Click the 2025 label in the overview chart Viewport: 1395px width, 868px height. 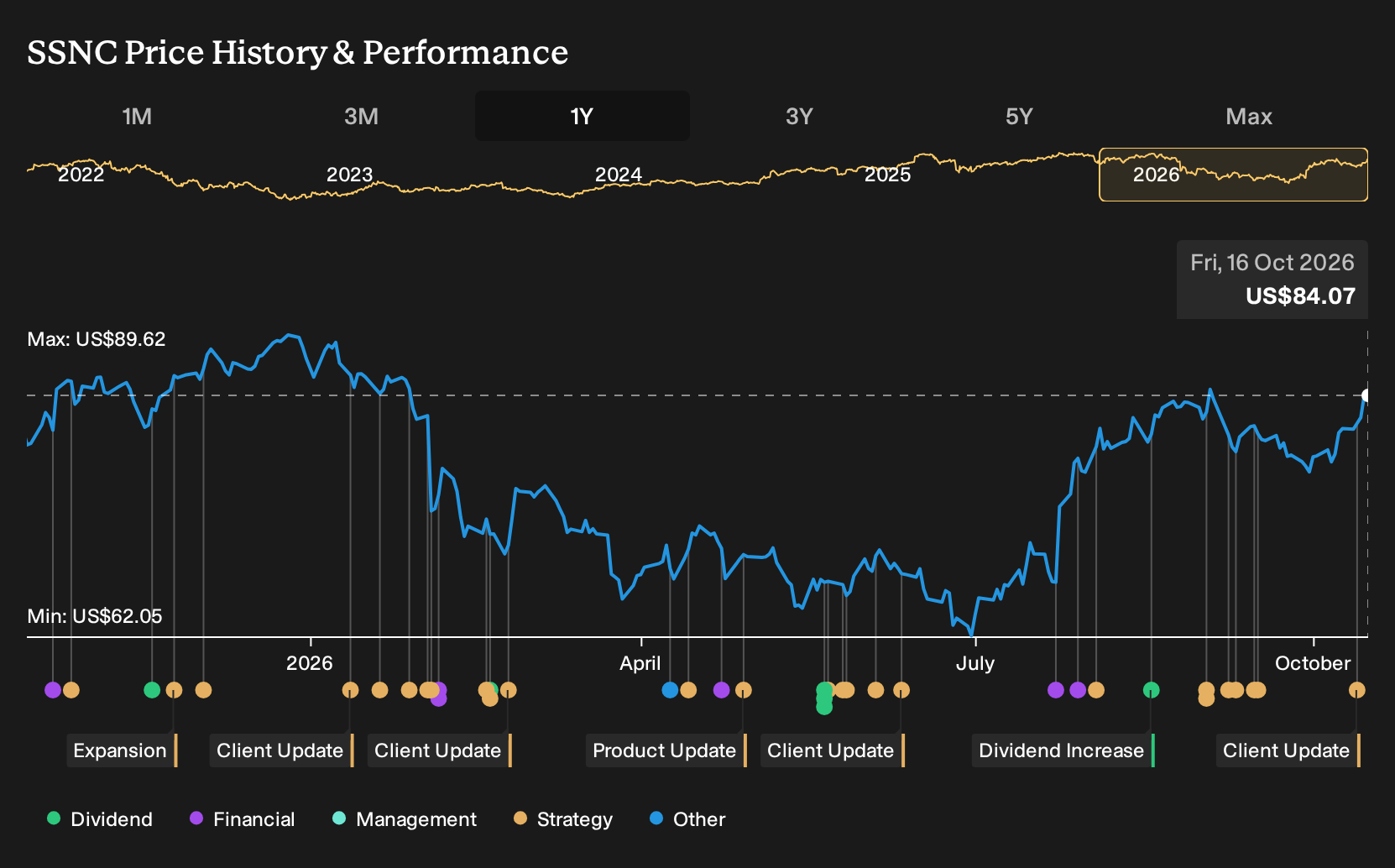887,175
